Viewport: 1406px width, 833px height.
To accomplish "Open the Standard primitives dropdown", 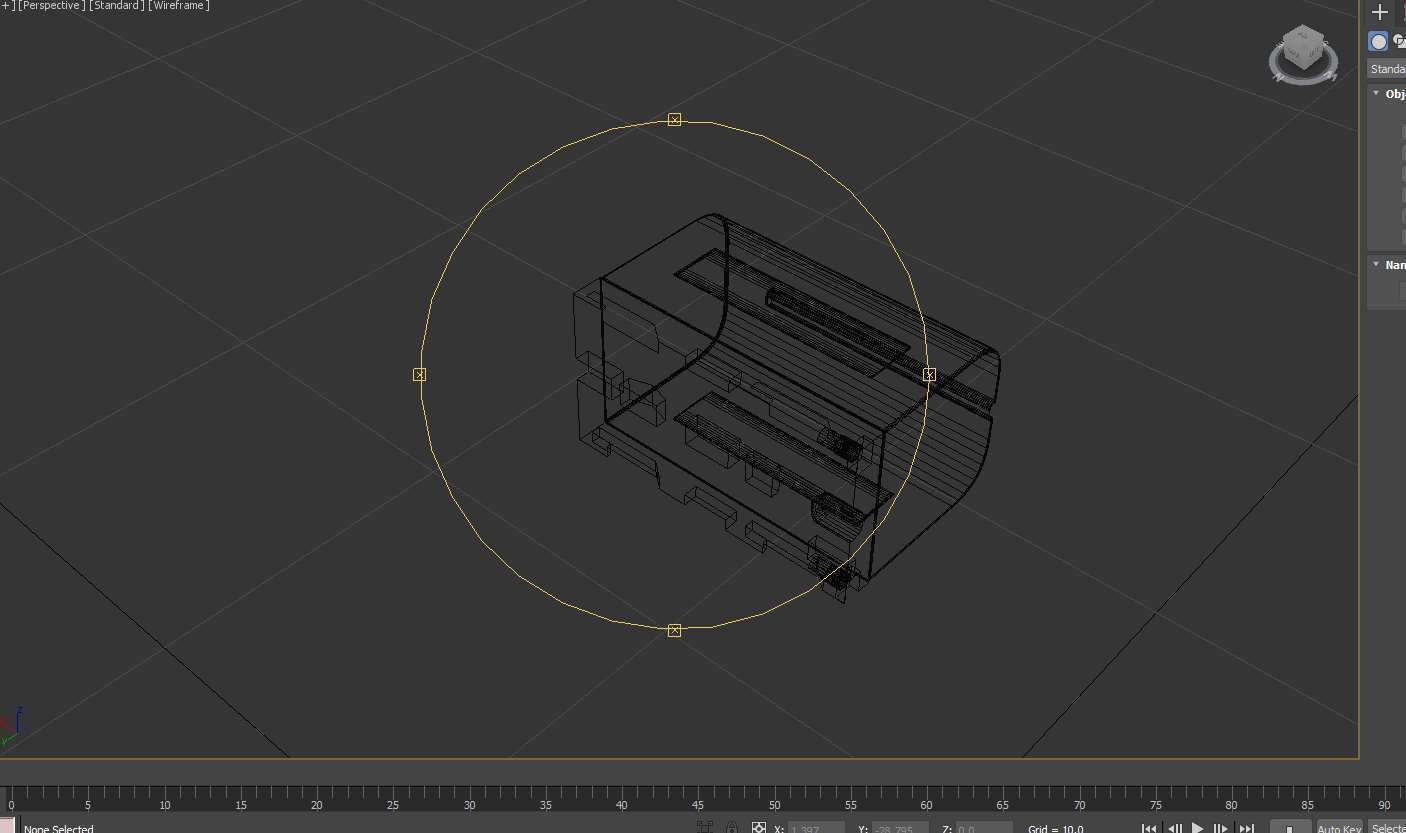I will [x=1387, y=69].
